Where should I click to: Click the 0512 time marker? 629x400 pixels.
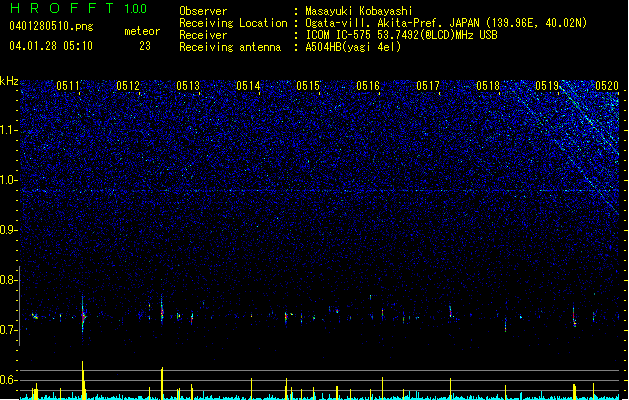coord(128,85)
